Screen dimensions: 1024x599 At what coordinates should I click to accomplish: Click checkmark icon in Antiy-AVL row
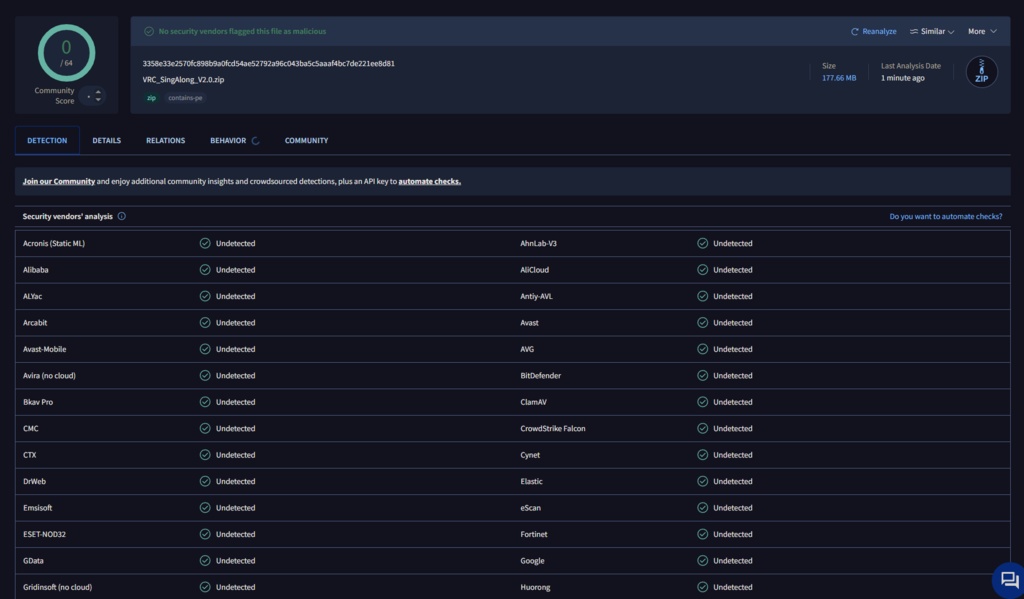coord(702,296)
